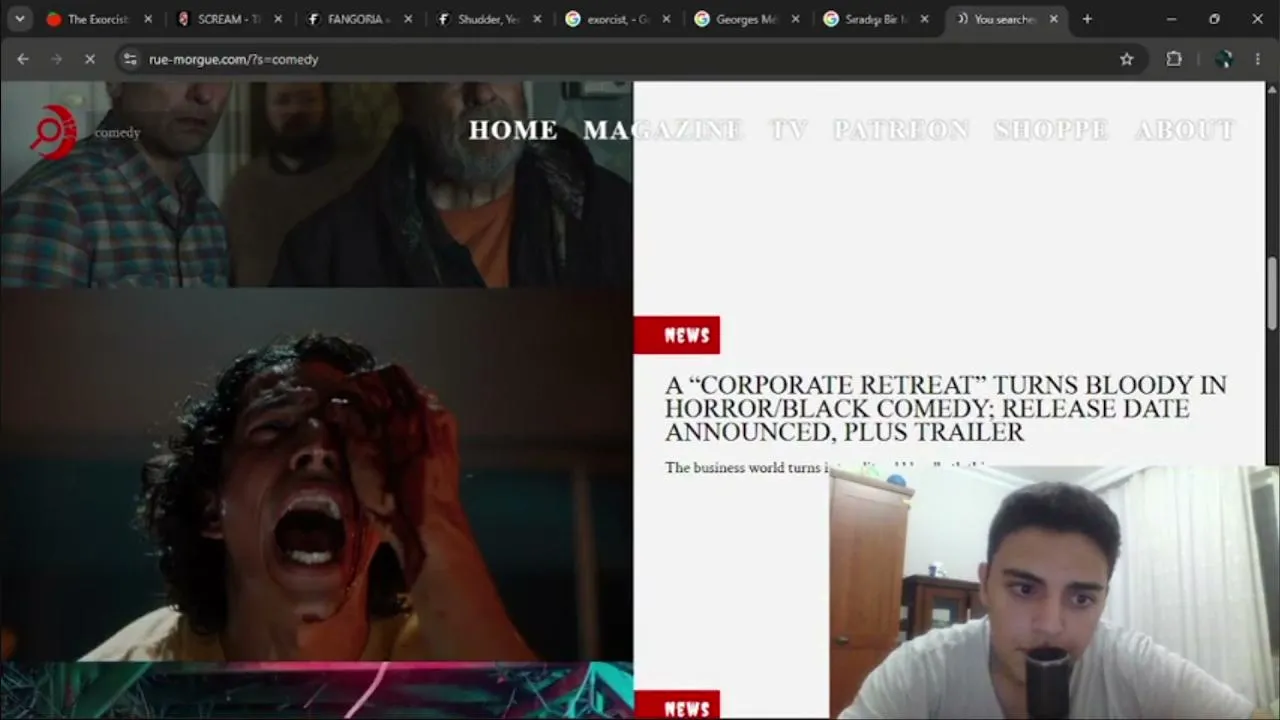Close the Shudder tab
This screenshot has height=720, width=1280.
[538, 19]
